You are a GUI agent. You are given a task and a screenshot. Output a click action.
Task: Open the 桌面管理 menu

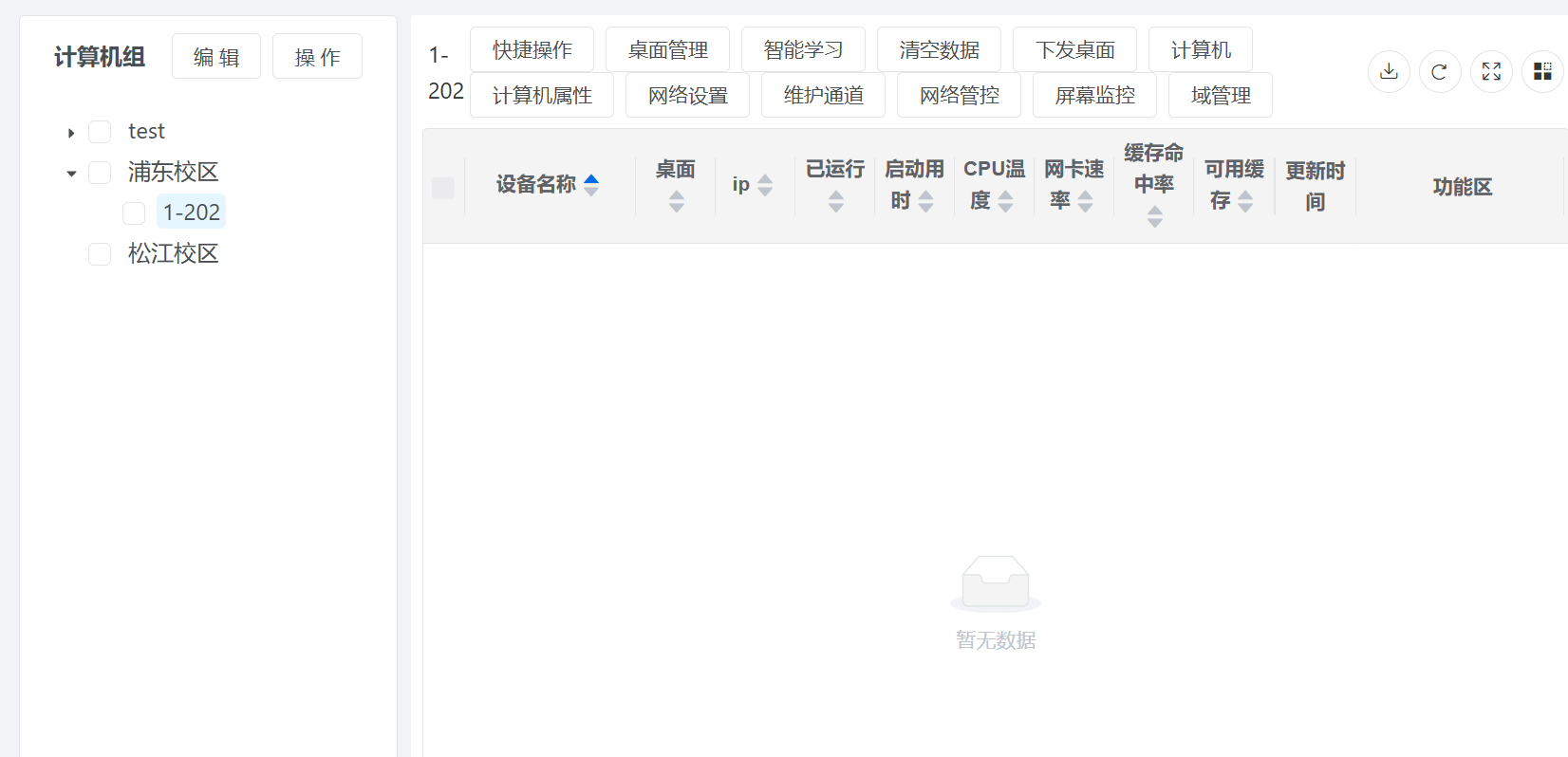tap(667, 49)
